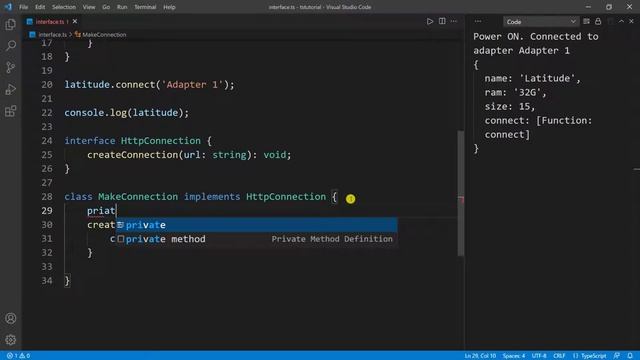The height and width of the screenshot is (360, 640).
Task: Open the Explorer view in activity bar
Action: [11, 24]
